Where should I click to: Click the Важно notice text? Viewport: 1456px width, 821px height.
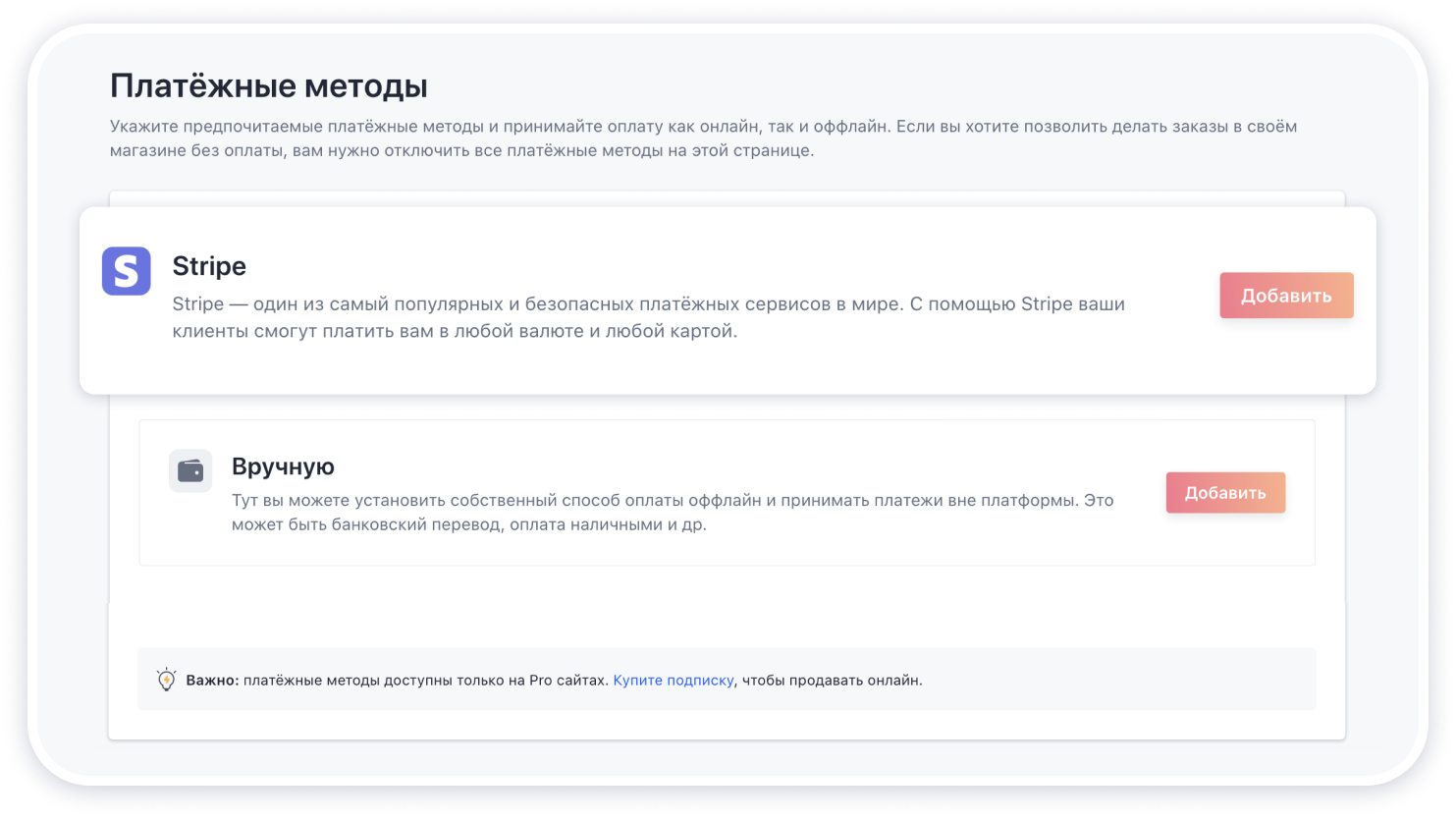point(554,680)
